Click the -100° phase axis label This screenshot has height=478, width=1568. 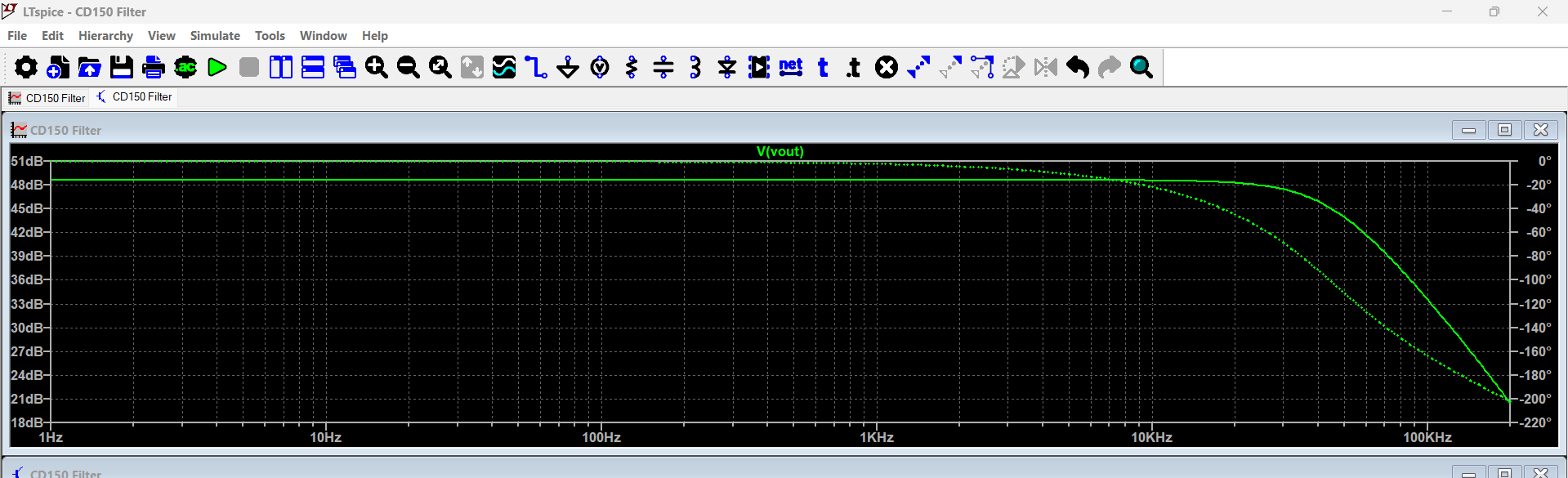point(1536,280)
